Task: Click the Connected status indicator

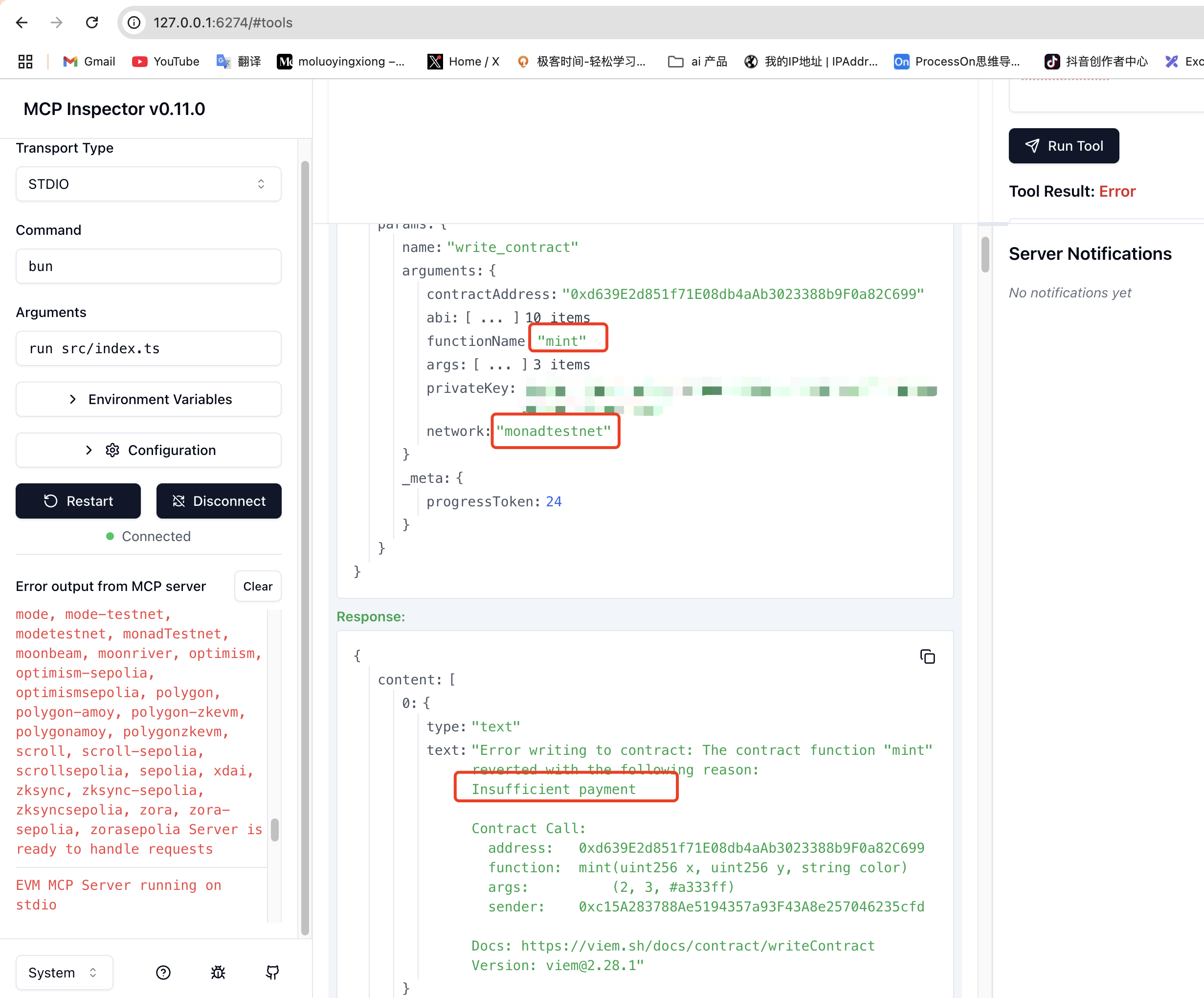Action: click(149, 536)
